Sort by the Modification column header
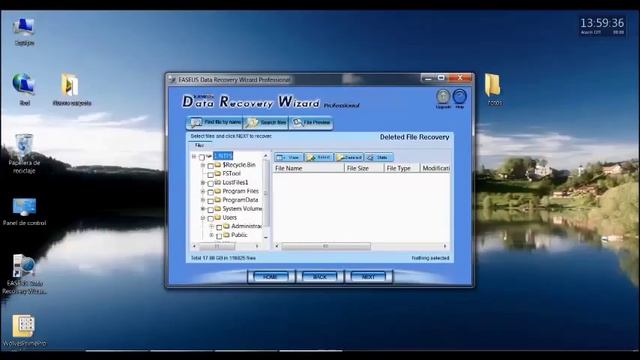The width and height of the screenshot is (640, 360). pyautogui.click(x=436, y=168)
